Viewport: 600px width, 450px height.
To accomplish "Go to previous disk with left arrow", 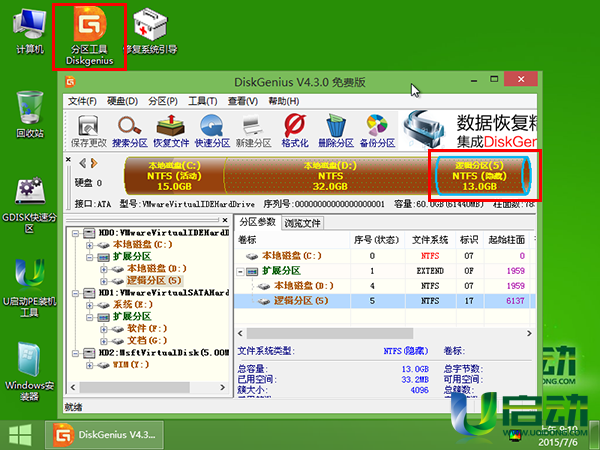I will tap(82, 163).
